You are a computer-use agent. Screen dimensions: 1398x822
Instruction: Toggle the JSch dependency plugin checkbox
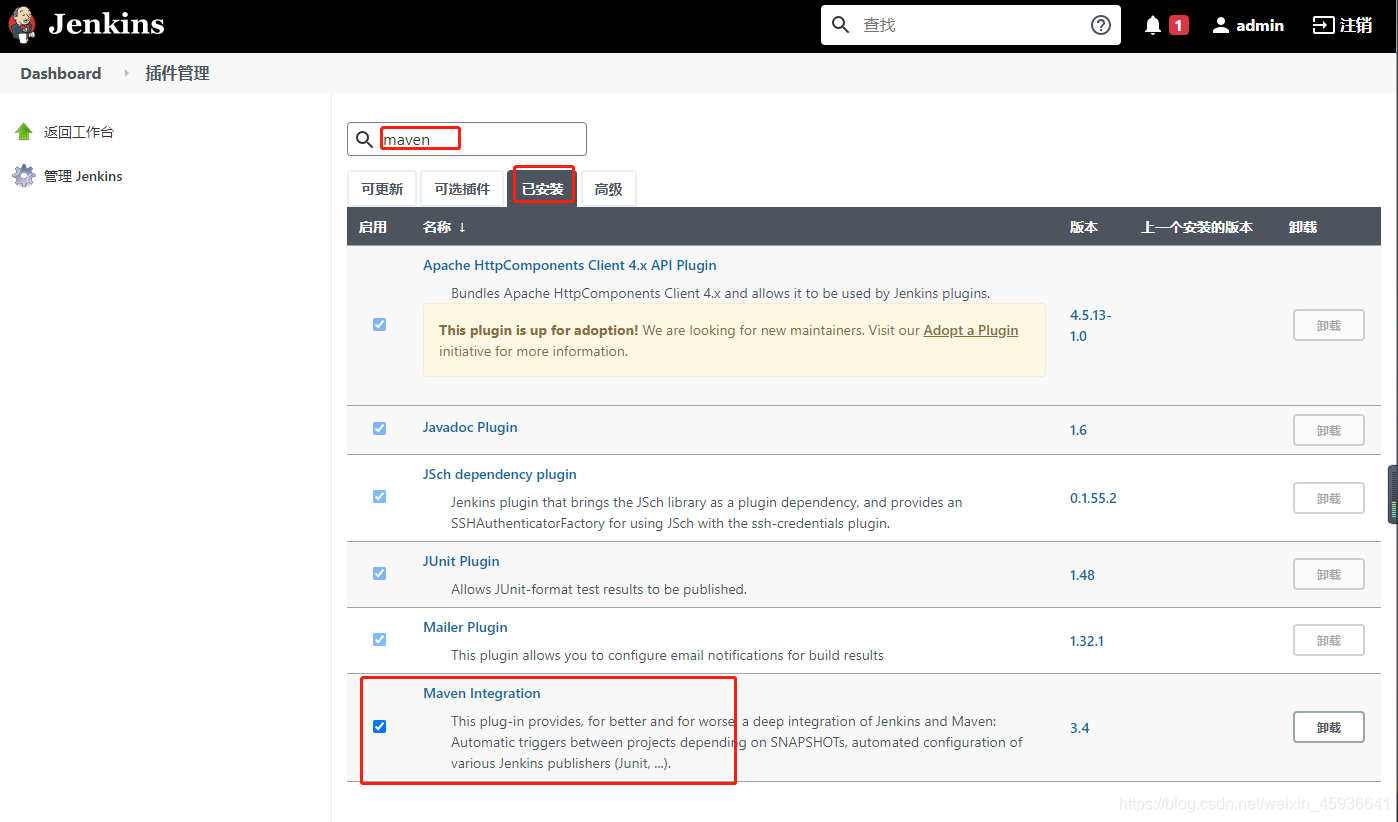point(379,496)
